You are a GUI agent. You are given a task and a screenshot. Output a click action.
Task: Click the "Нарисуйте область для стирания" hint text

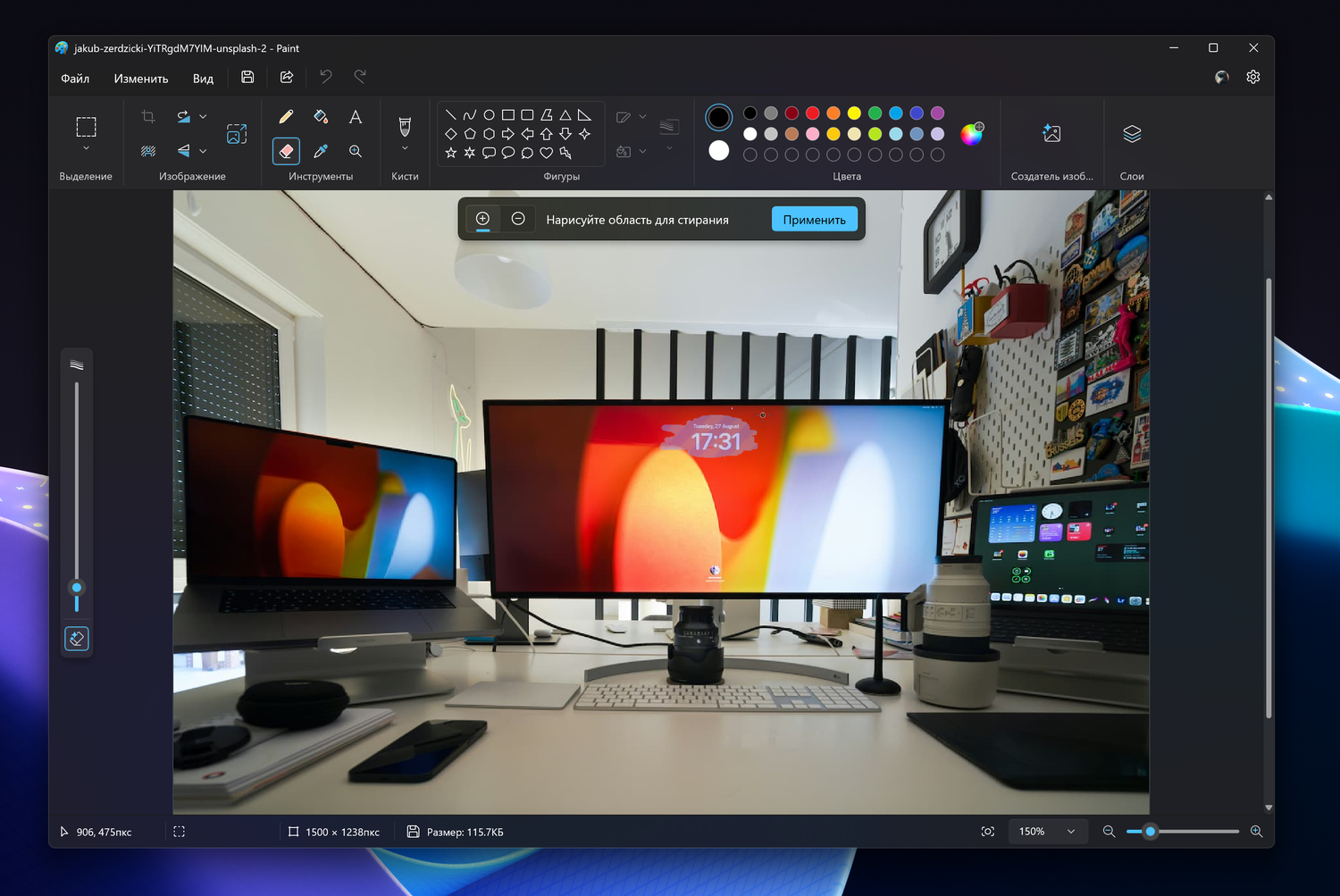point(637,220)
